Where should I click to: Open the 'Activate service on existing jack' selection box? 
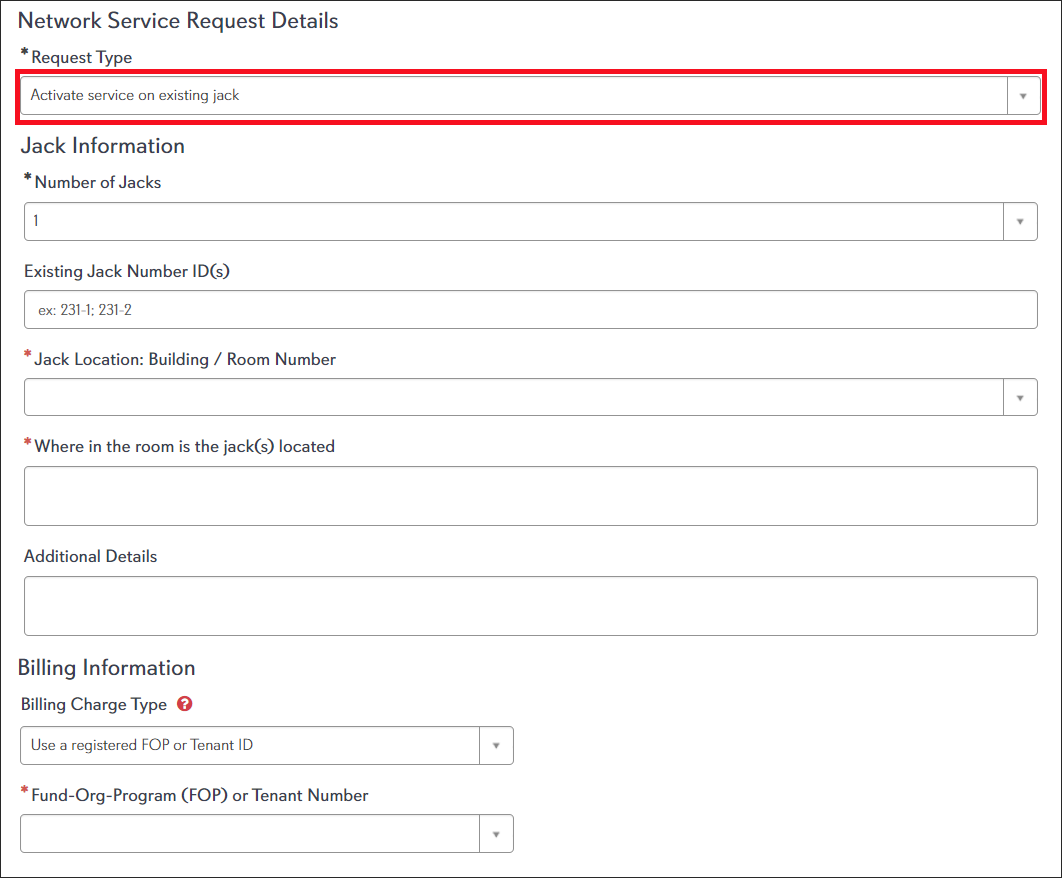(512, 96)
